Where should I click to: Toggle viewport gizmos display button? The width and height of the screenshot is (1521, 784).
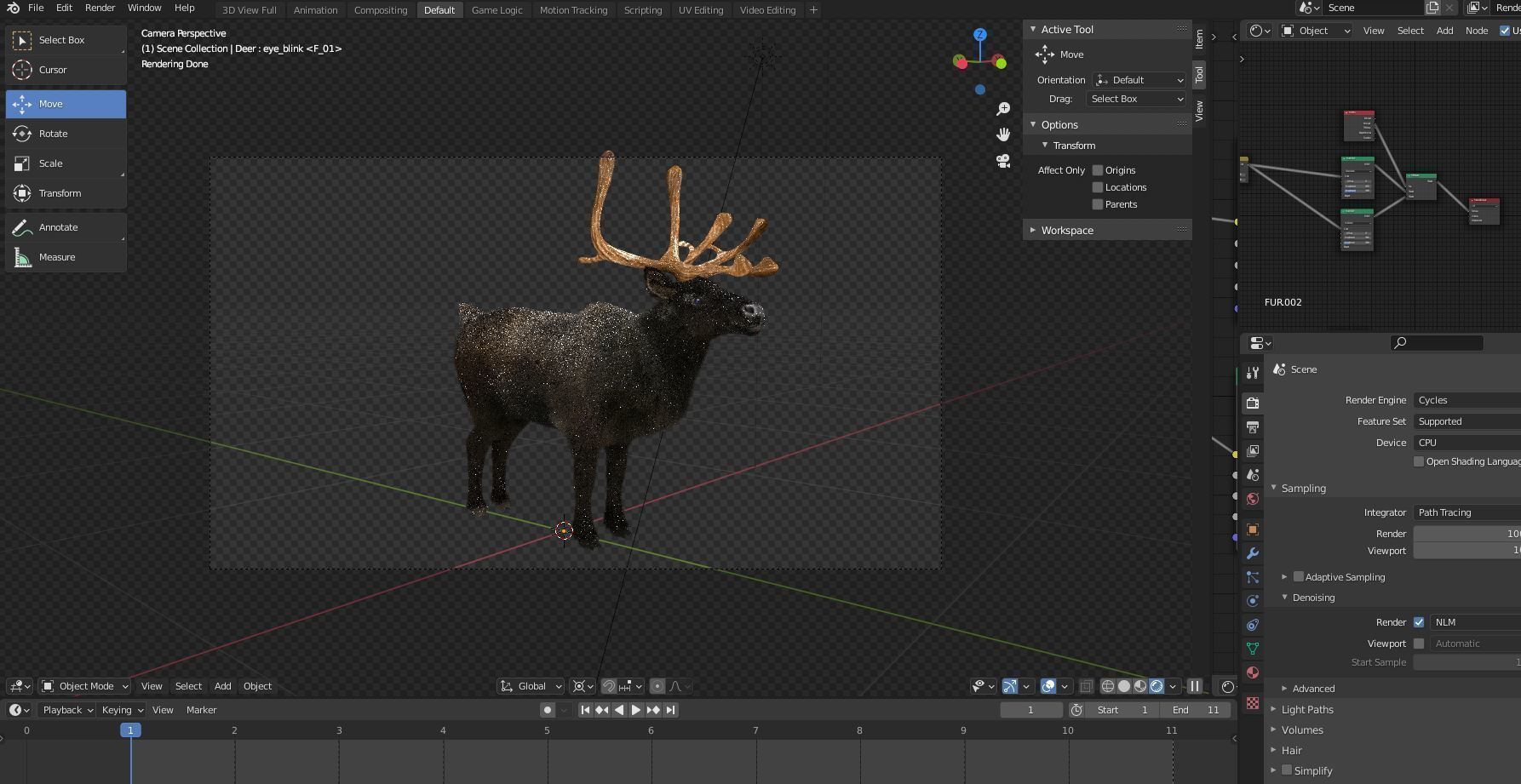coord(1010,686)
